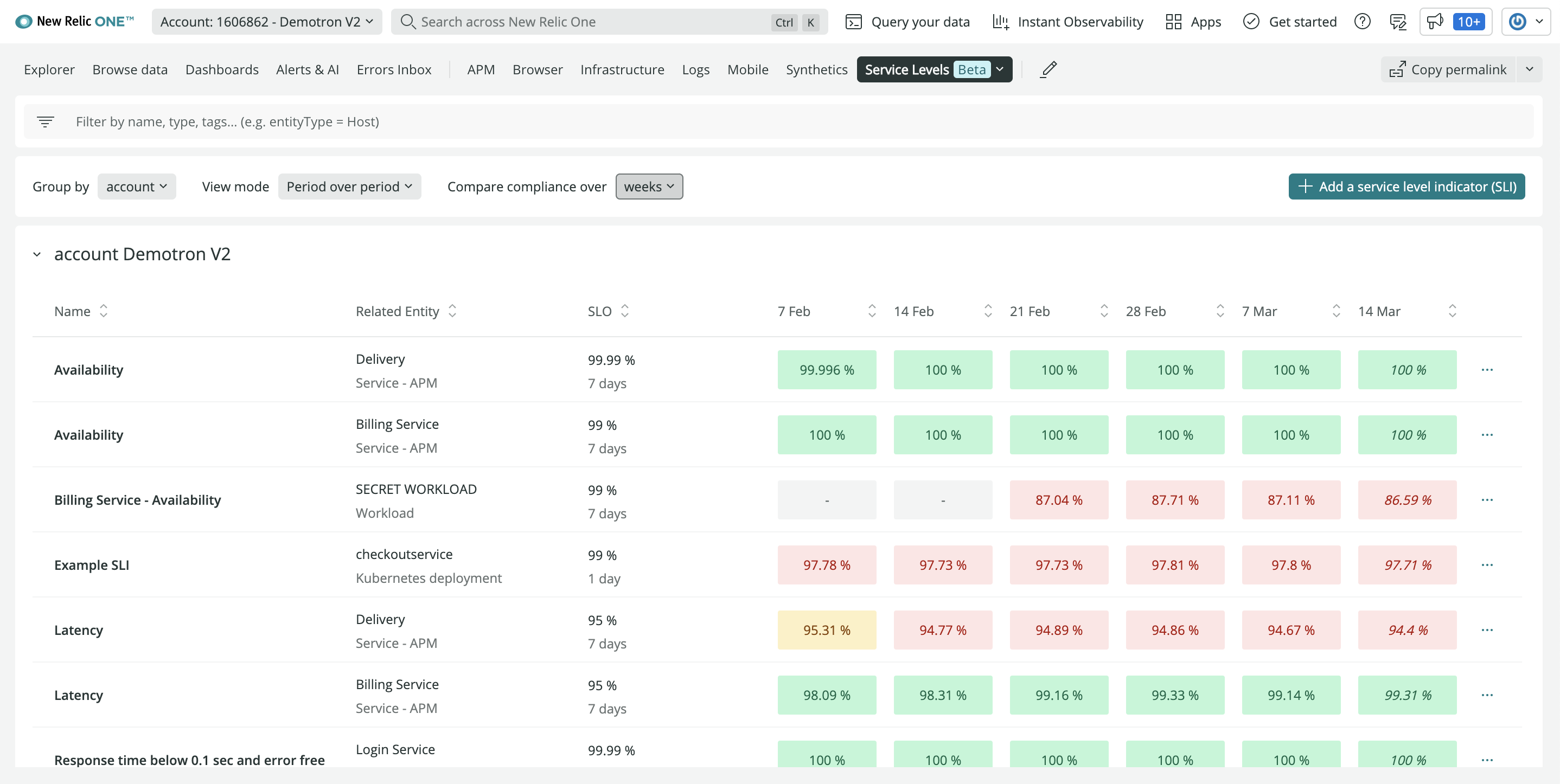Viewport: 1560px width, 784px height.
Task: Focus the Search across New Relic One field
Action: point(609,22)
